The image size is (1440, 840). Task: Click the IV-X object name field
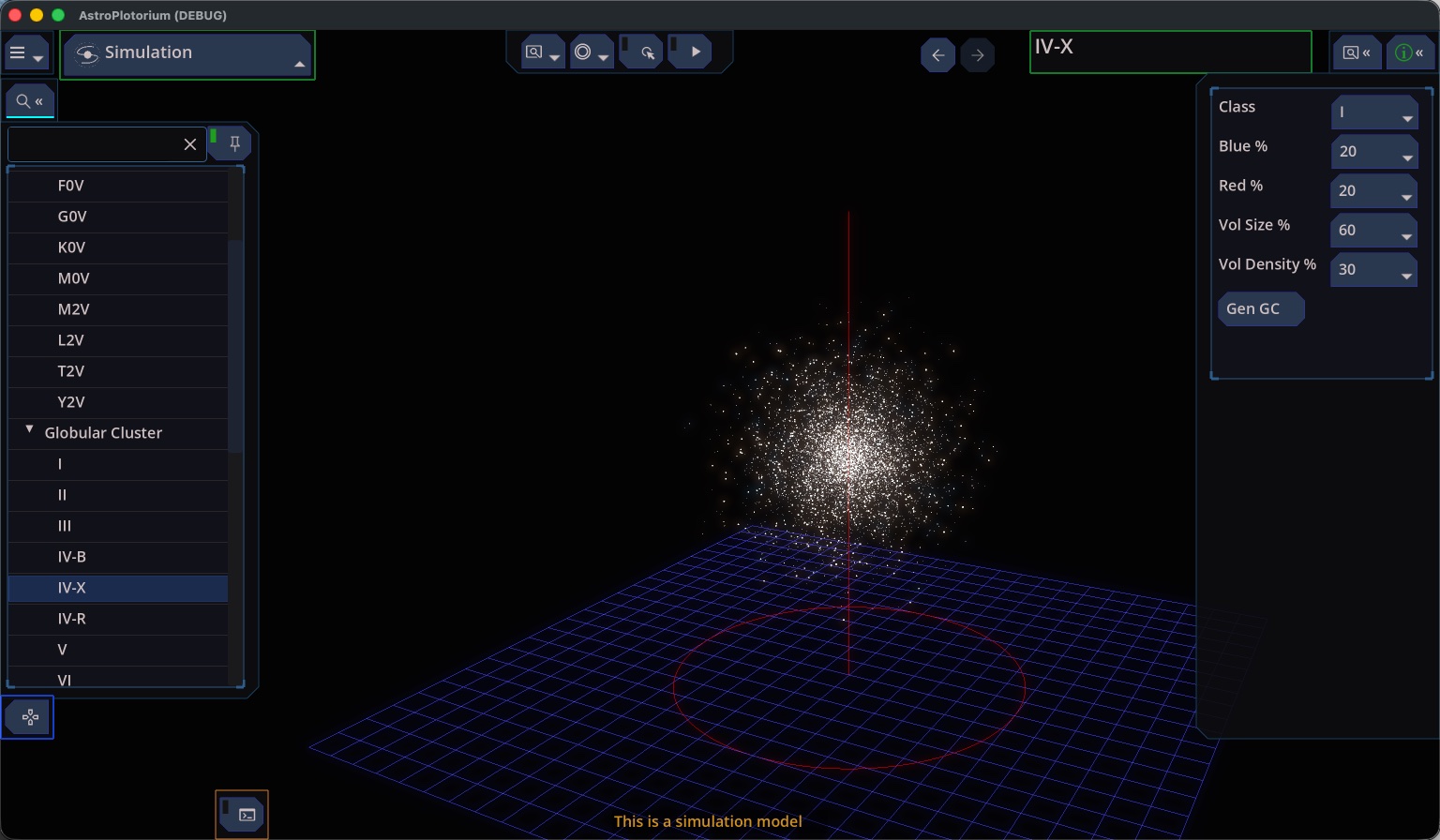[1170, 52]
